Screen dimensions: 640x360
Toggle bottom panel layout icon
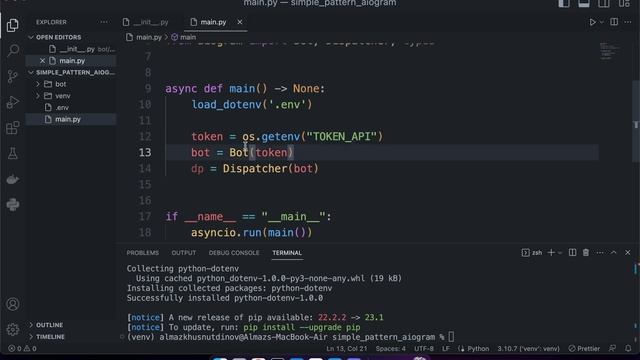(x=584, y=4)
